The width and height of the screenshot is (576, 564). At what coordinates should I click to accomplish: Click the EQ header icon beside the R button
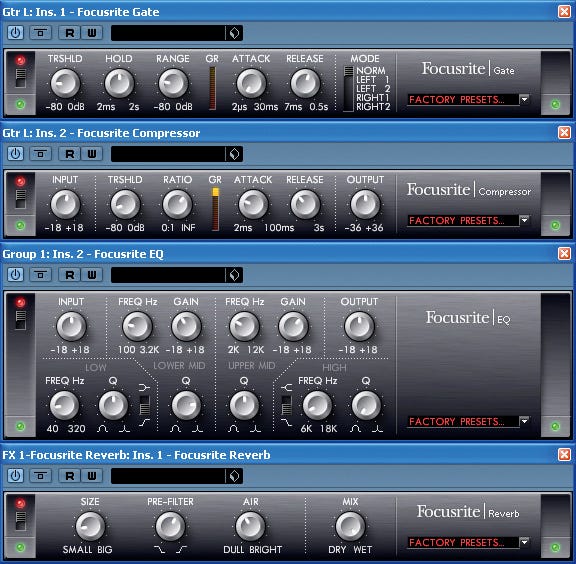point(40,275)
